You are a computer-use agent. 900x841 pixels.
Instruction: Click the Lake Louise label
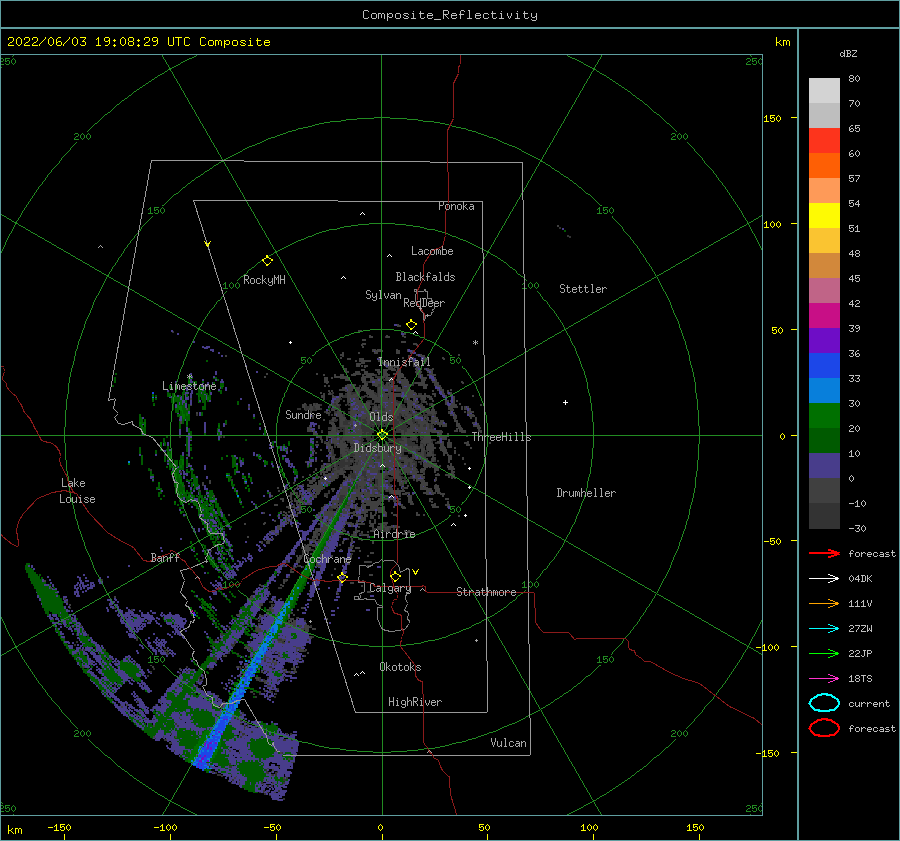pos(77,491)
